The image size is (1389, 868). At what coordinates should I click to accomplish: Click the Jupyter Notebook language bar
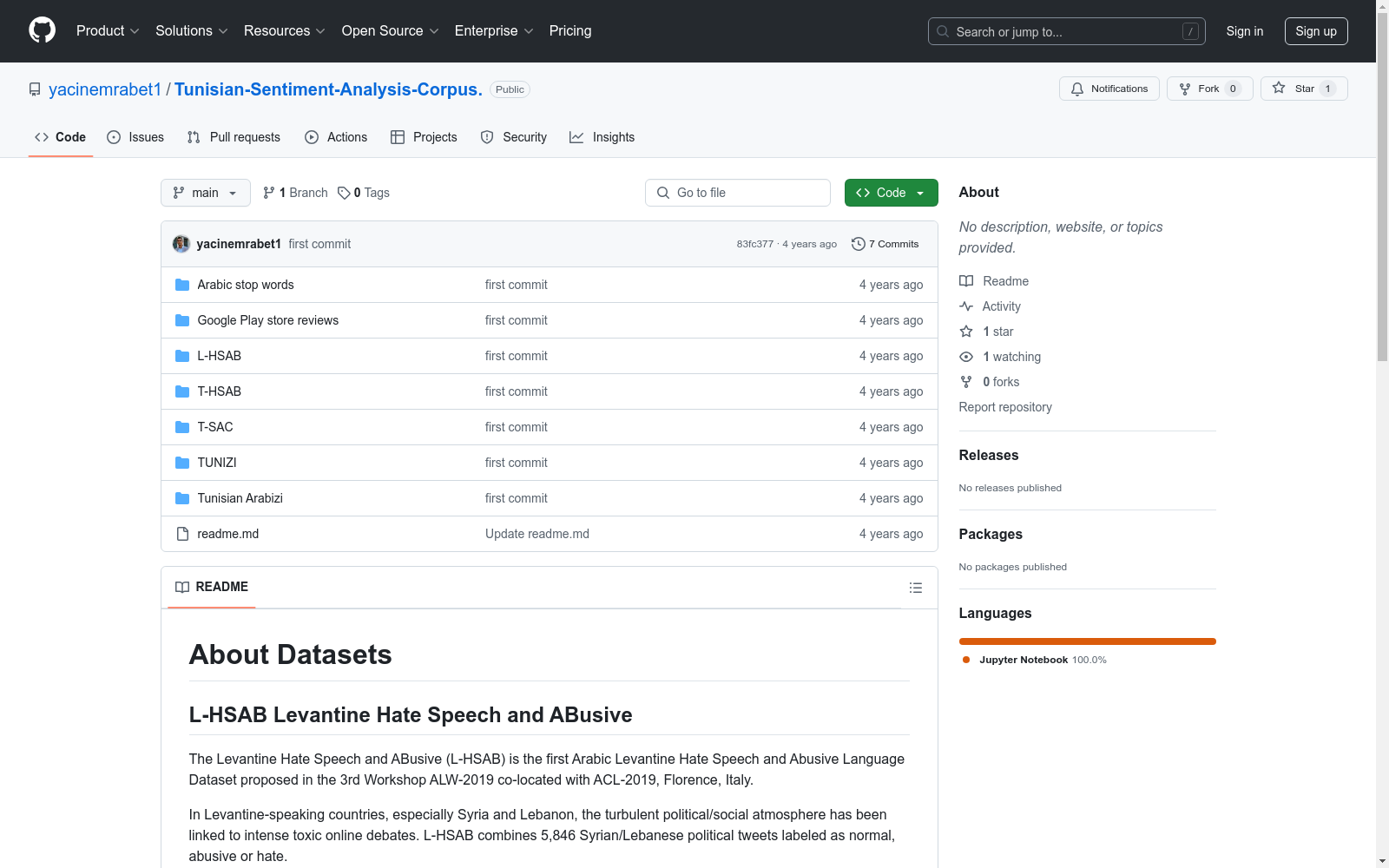(1088, 641)
